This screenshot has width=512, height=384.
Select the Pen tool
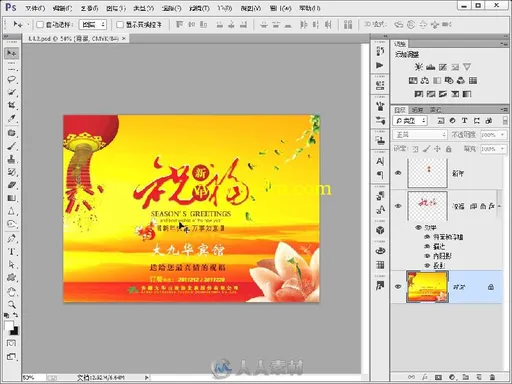[12, 239]
